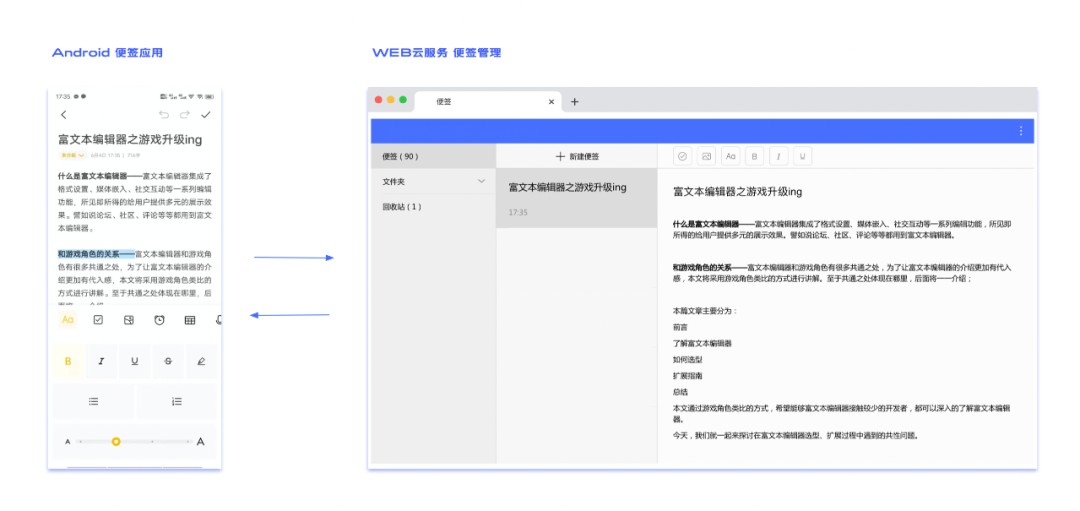Tap the redo arrow in the Android header
Viewport: 1080px width, 511px height.
click(x=185, y=116)
